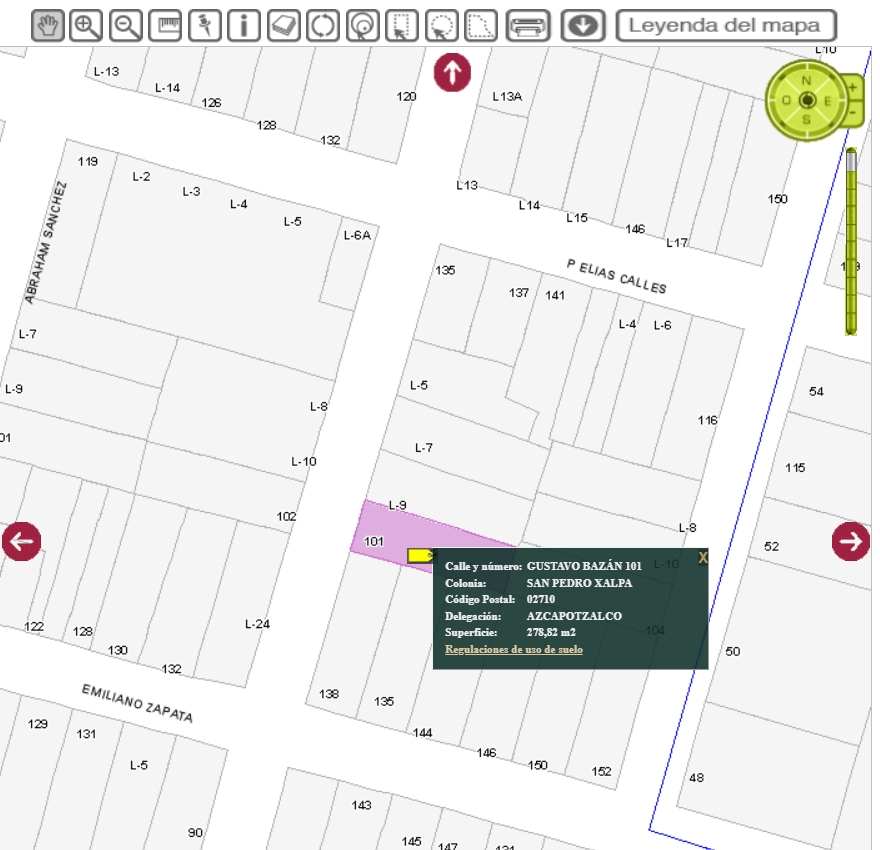Screen dimensions: 880x850
Task: Zoom in with compass plus button
Action: (x=853, y=88)
